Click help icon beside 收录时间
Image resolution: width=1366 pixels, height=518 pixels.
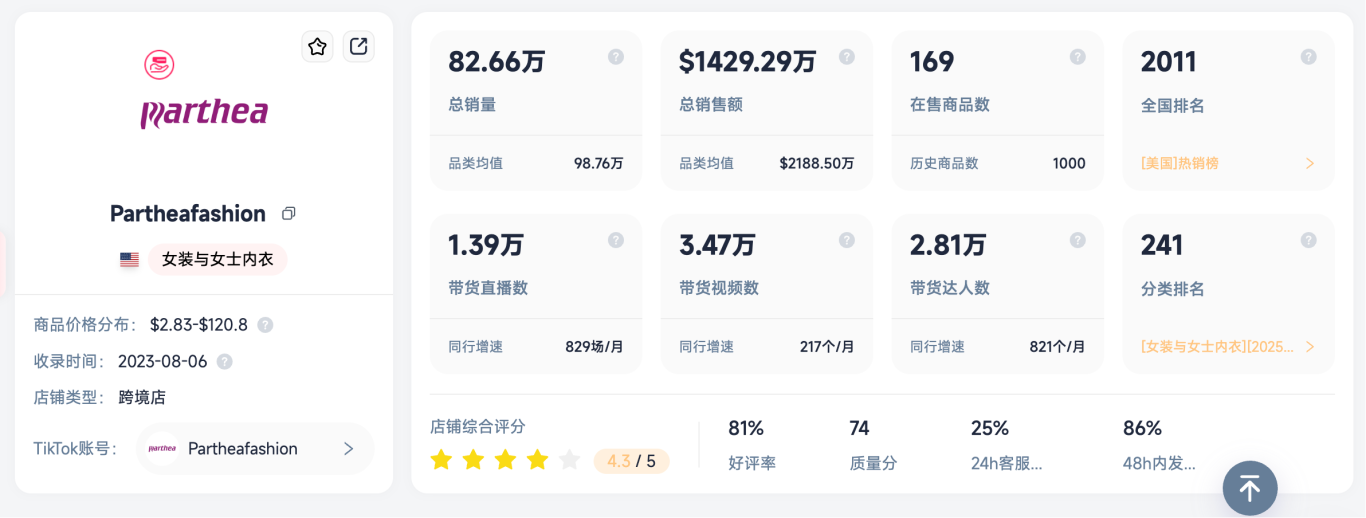click(x=225, y=361)
